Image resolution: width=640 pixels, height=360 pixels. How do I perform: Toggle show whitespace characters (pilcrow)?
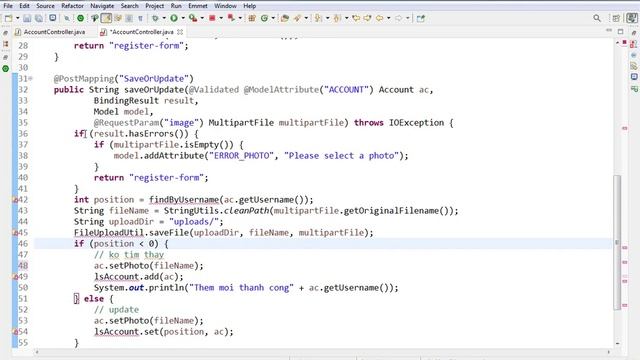point(140,18)
